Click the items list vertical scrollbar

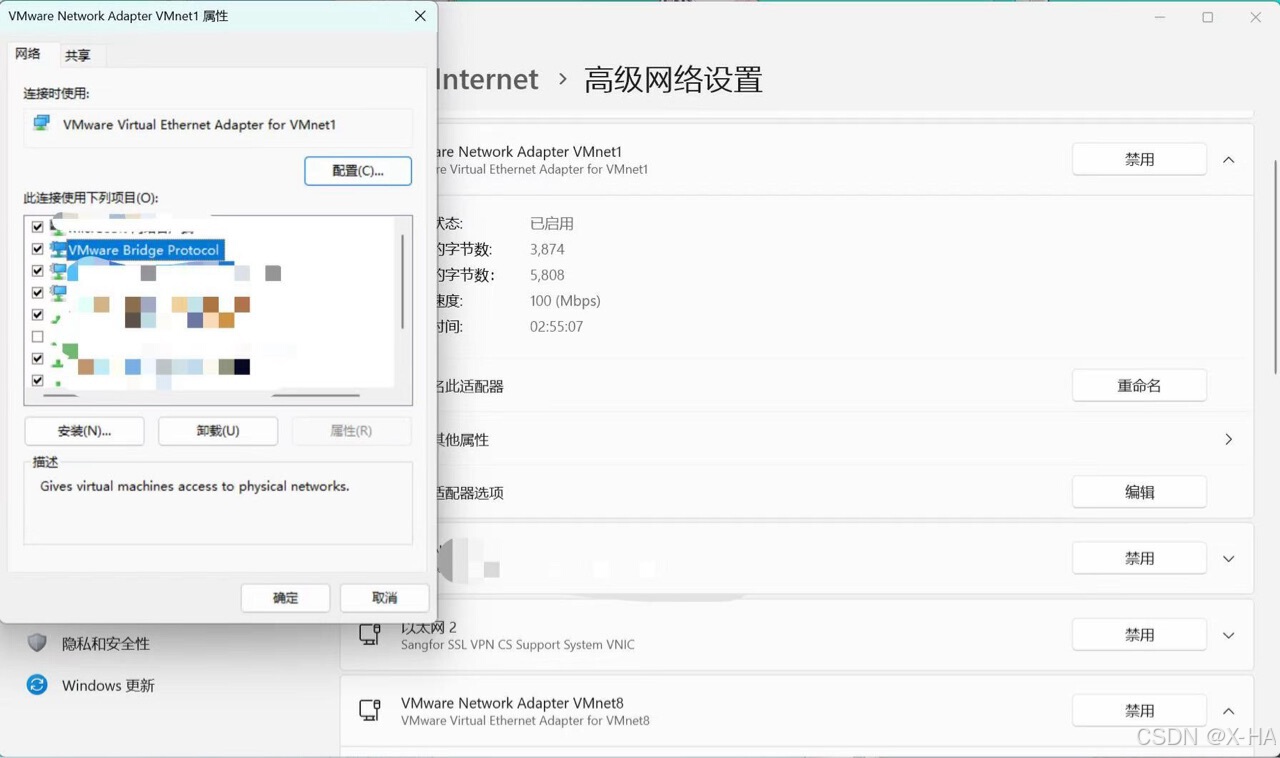pyautogui.click(x=403, y=282)
